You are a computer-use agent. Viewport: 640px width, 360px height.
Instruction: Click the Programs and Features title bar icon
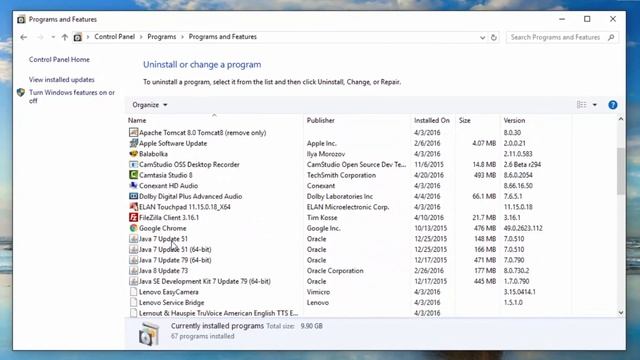tap(21, 19)
